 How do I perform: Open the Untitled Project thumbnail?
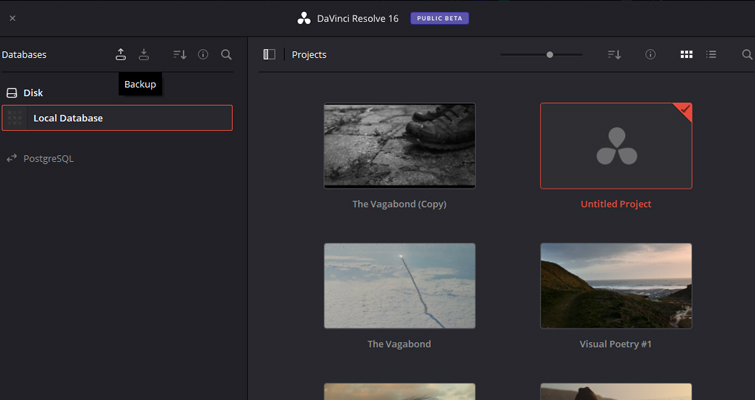tap(616, 146)
